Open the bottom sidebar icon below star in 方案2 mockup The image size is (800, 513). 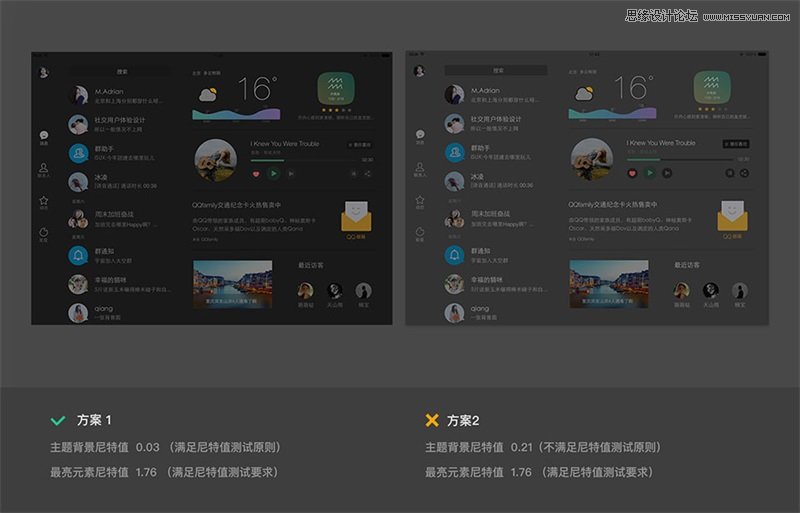[x=419, y=232]
